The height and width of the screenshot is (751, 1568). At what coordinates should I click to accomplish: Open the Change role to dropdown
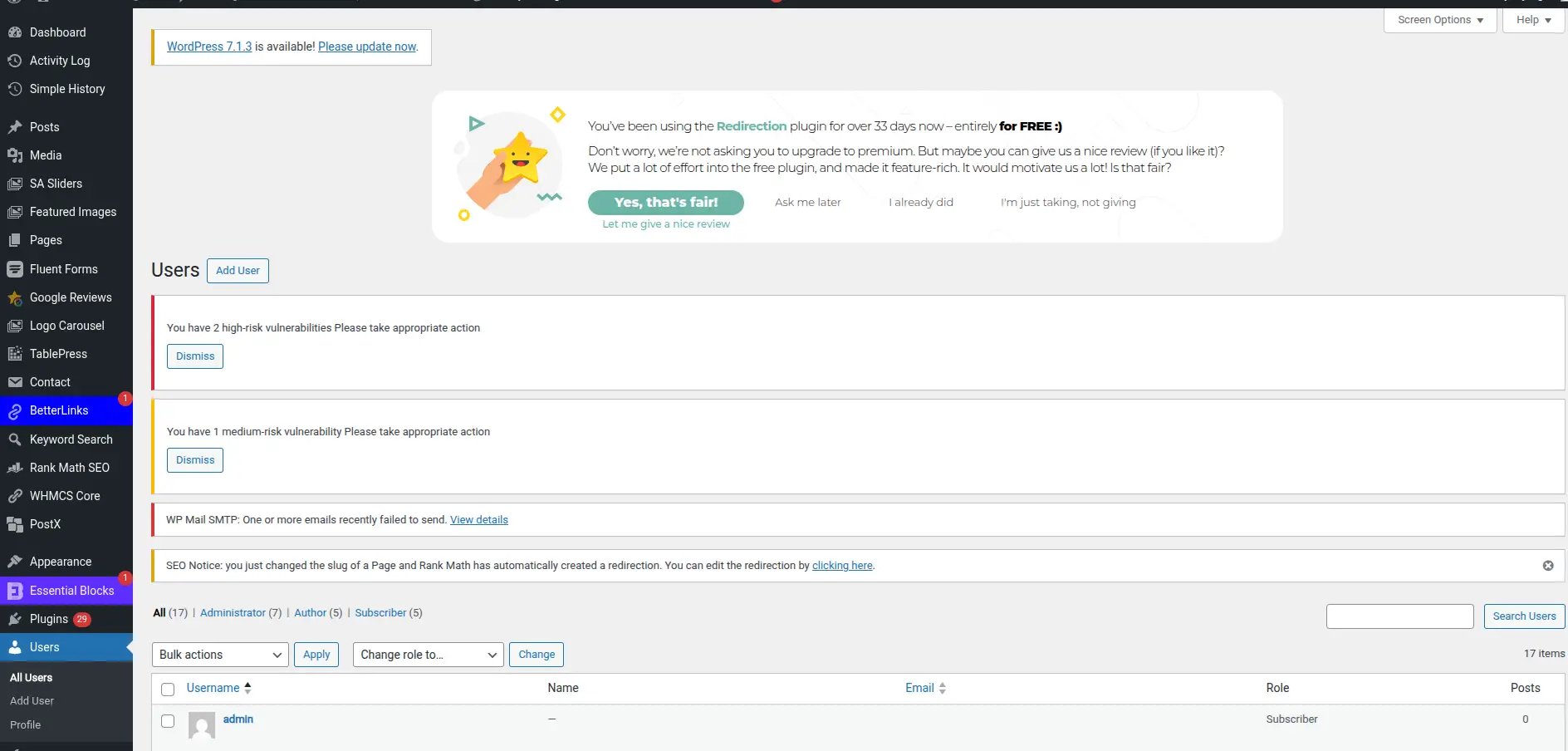[x=429, y=655]
